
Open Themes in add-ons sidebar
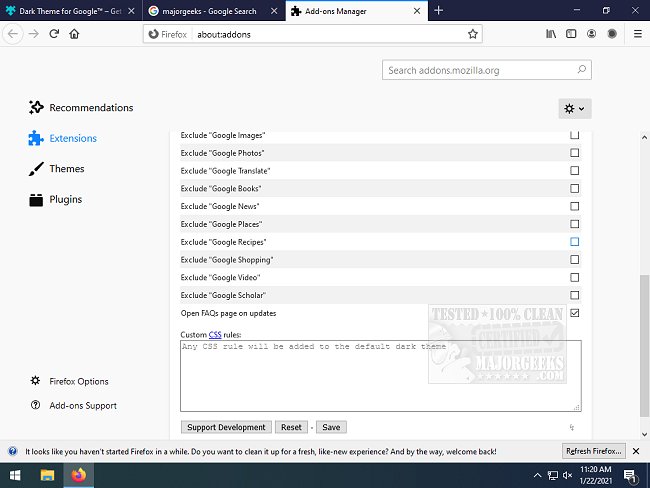56,169
